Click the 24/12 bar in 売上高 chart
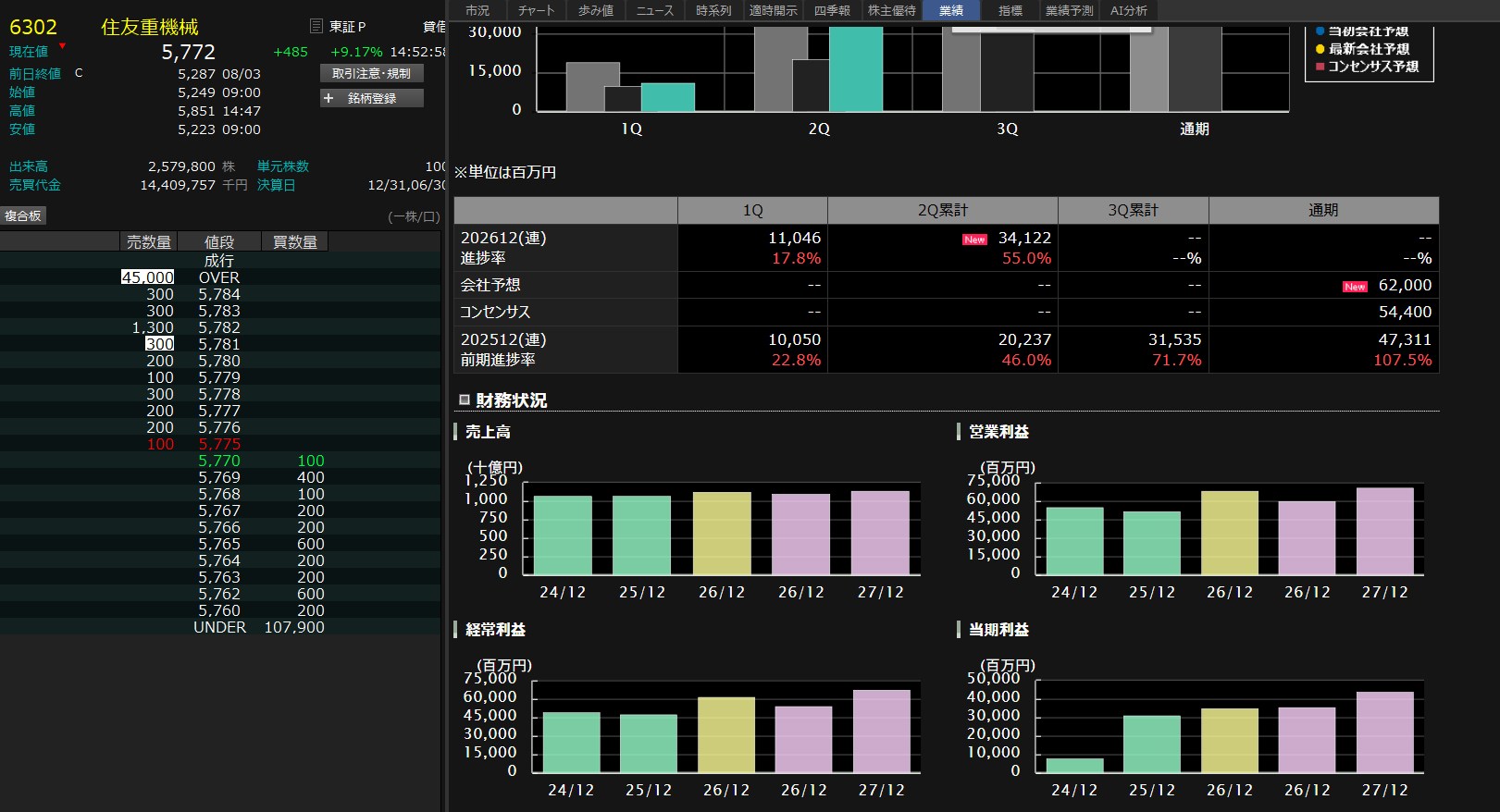This screenshot has width=1500, height=812. [563, 535]
